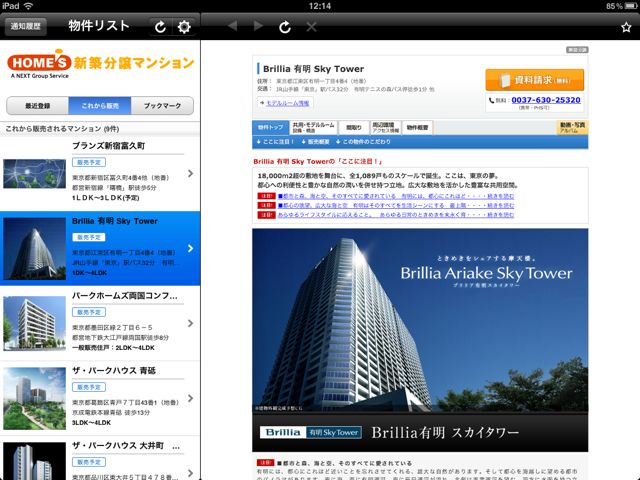Stop loading with the X icon
The image size is (640, 480).
click(311, 27)
